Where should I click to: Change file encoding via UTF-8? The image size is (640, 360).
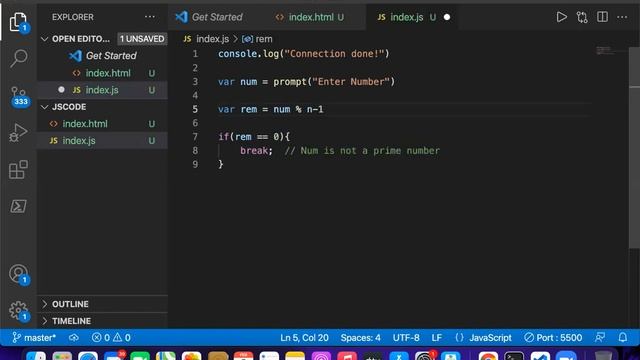click(x=406, y=338)
